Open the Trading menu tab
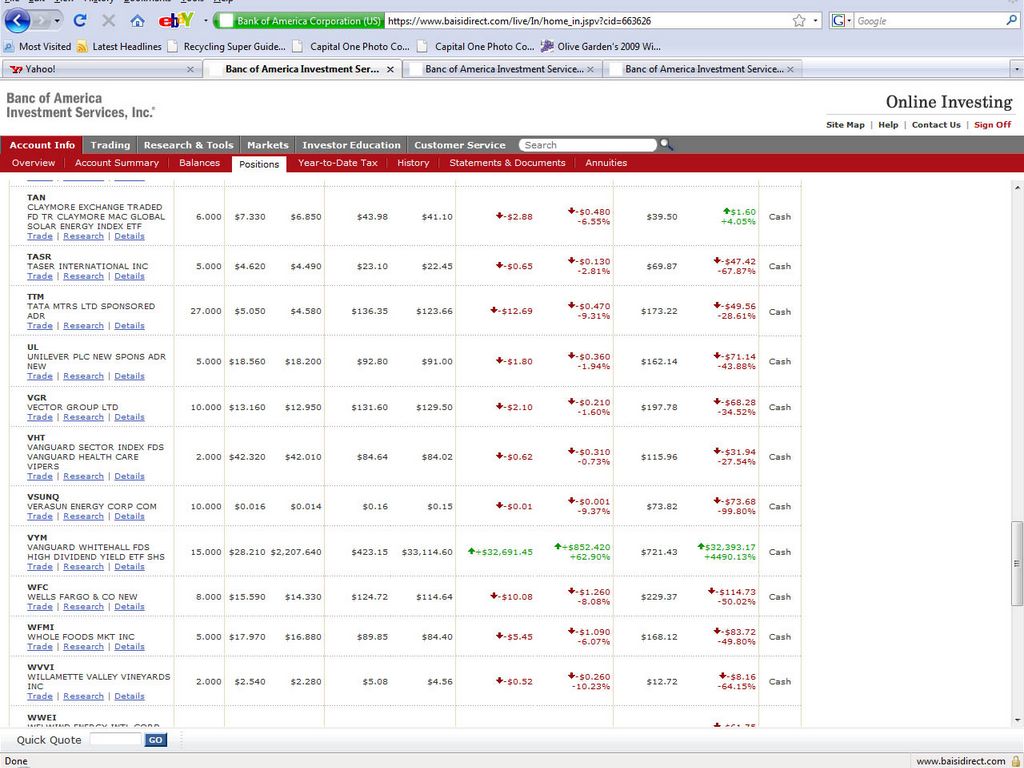Image resolution: width=1024 pixels, height=768 pixels. [110, 145]
